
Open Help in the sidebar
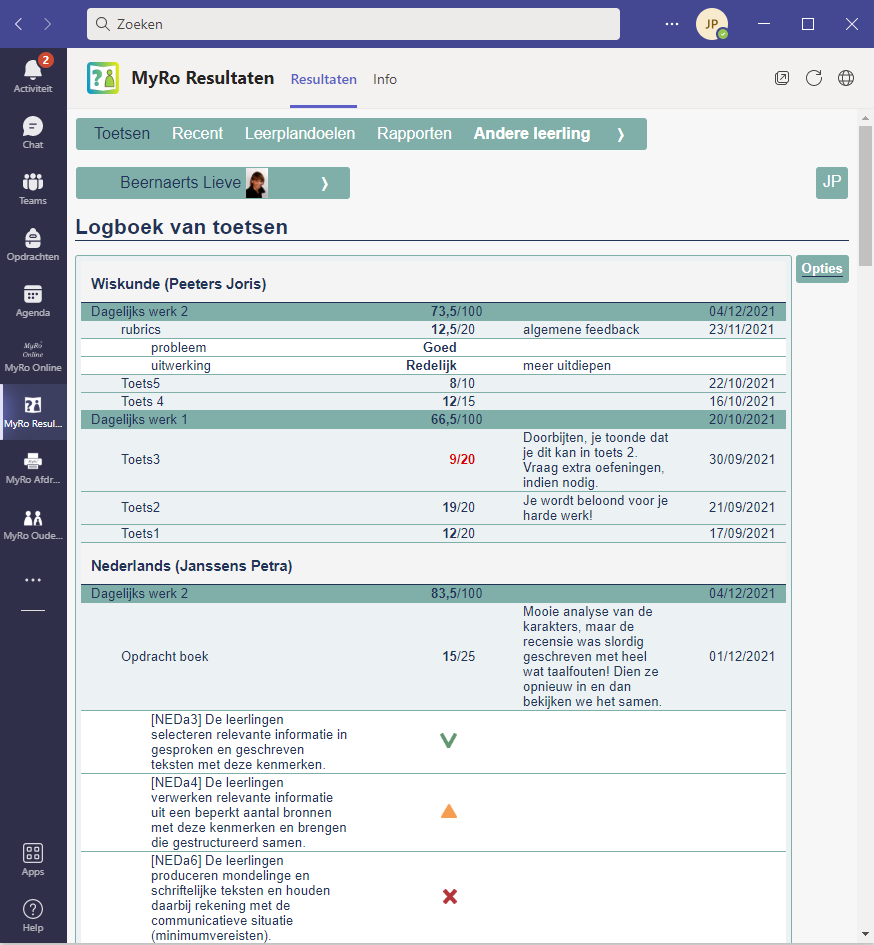pos(33,915)
